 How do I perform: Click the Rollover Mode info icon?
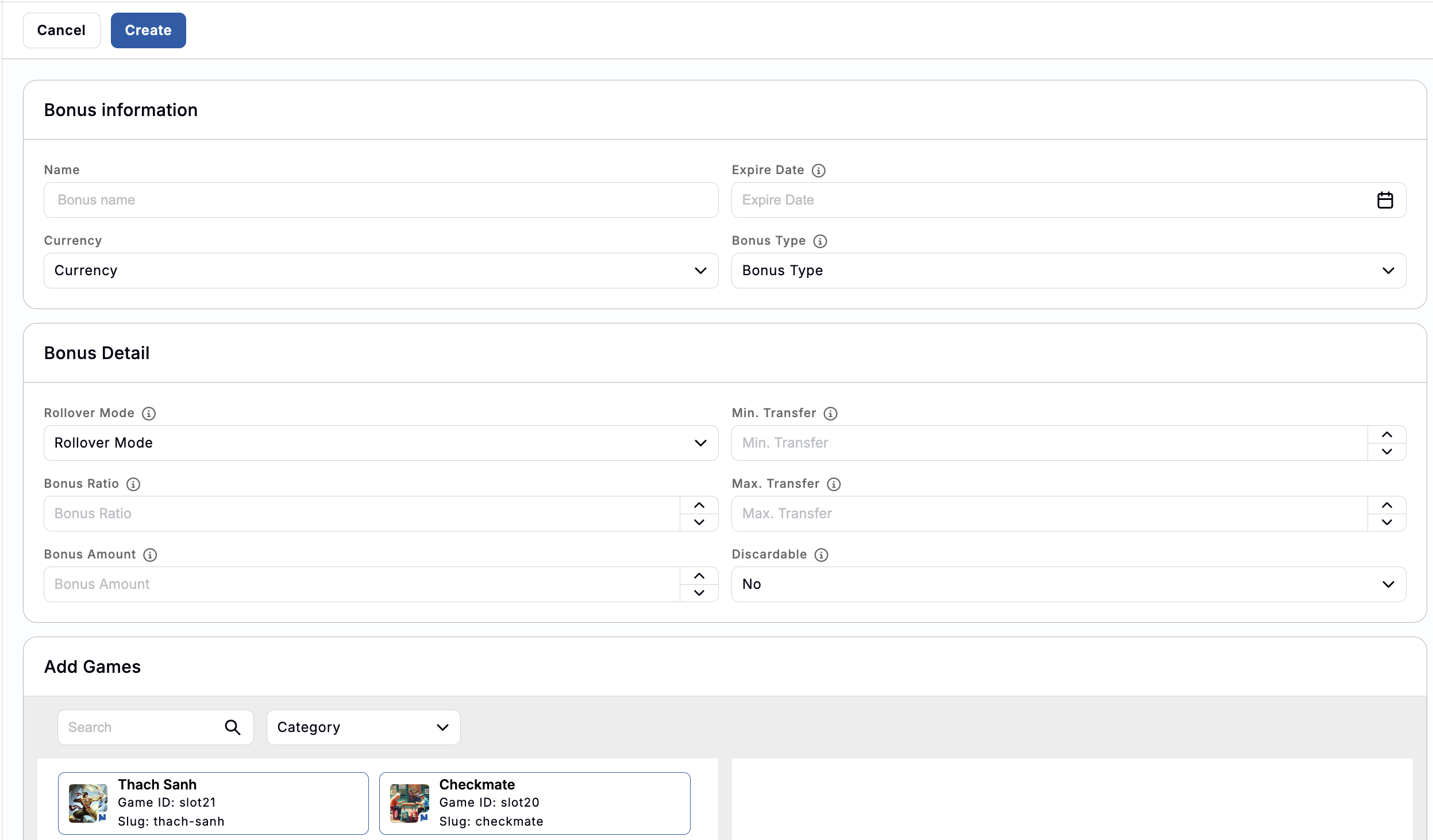[149, 413]
